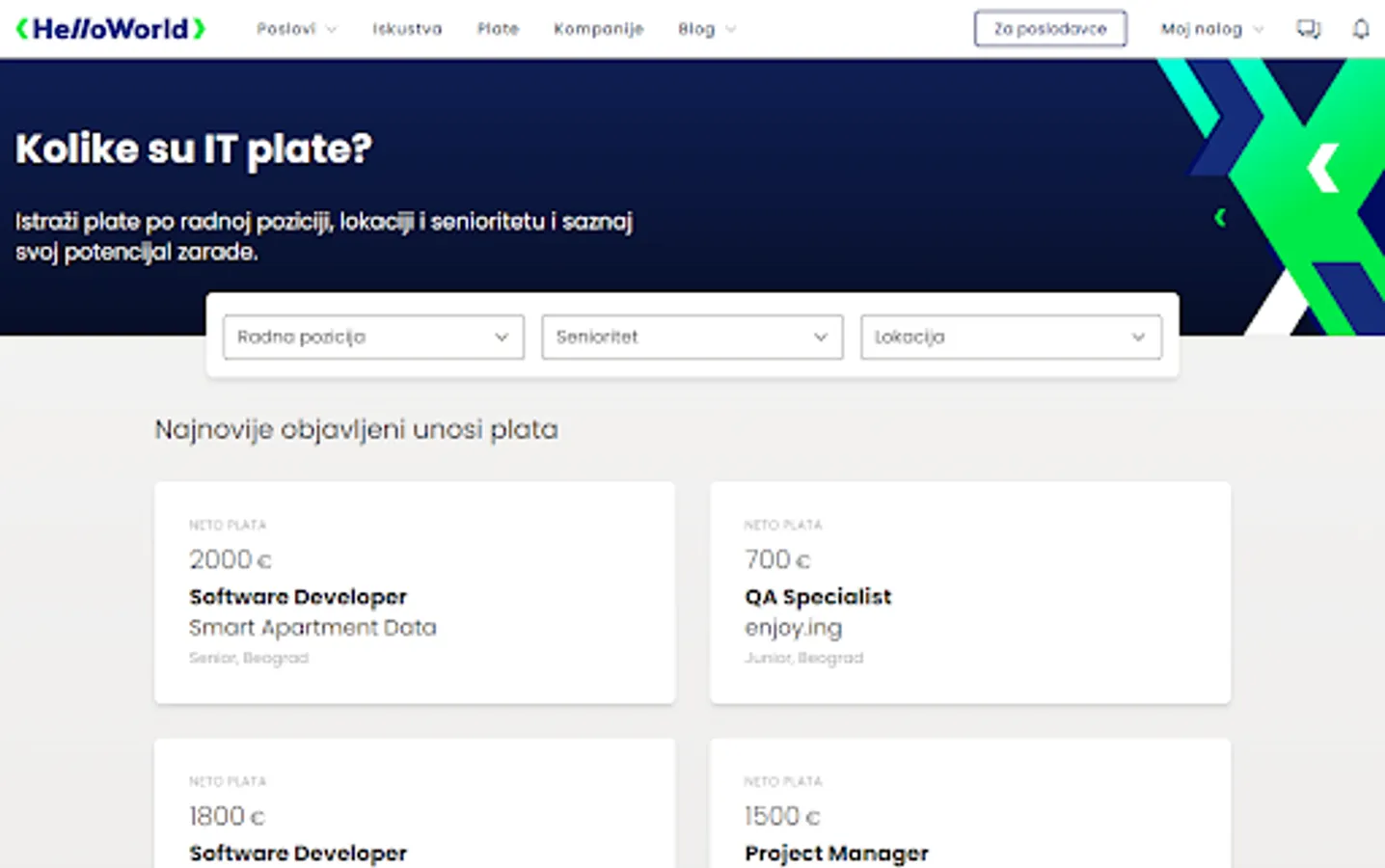Click the 'Najnovije objavljeni unosi plata' heading

[x=356, y=429]
